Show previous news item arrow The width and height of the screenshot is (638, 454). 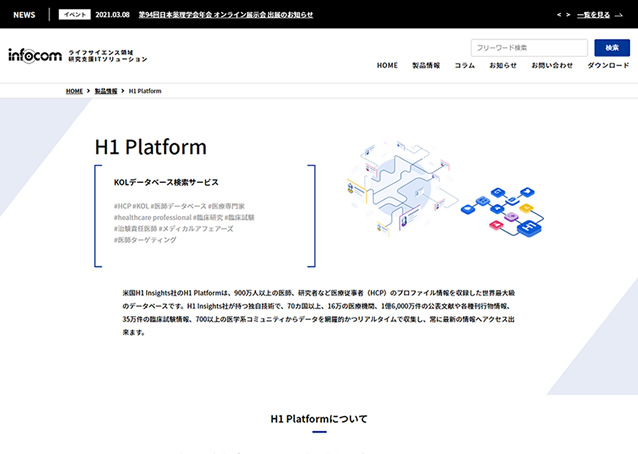tap(559, 15)
